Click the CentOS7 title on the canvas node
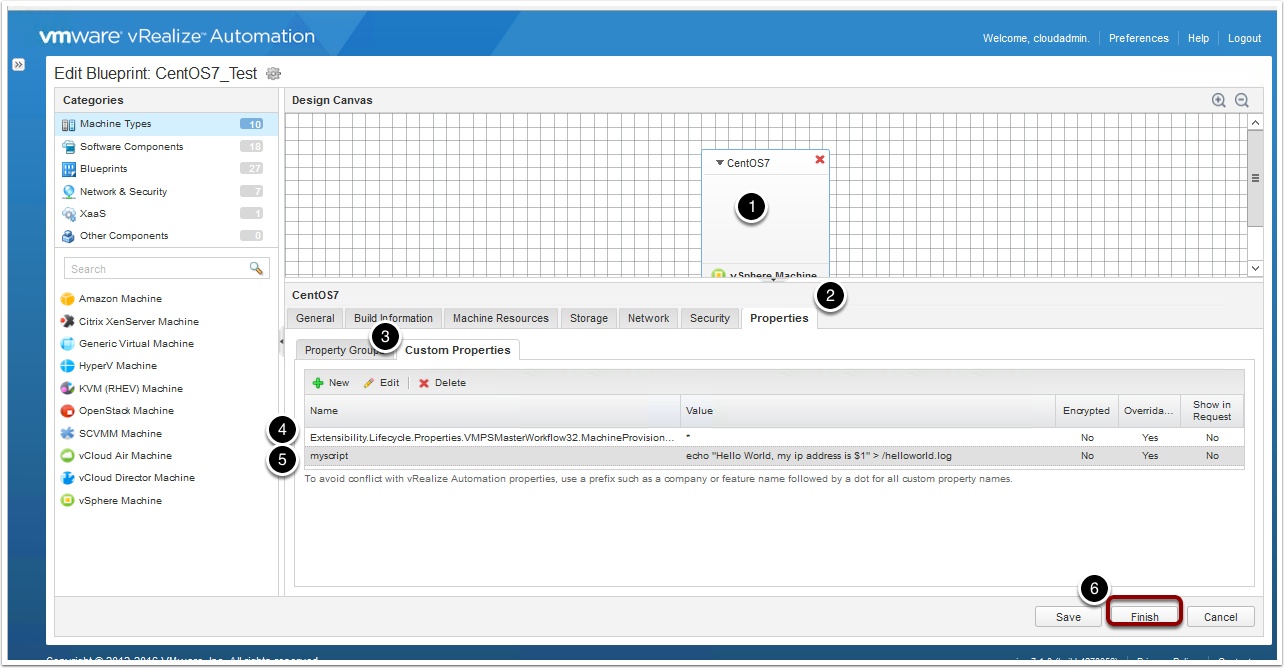1284x668 pixels. tap(748, 163)
